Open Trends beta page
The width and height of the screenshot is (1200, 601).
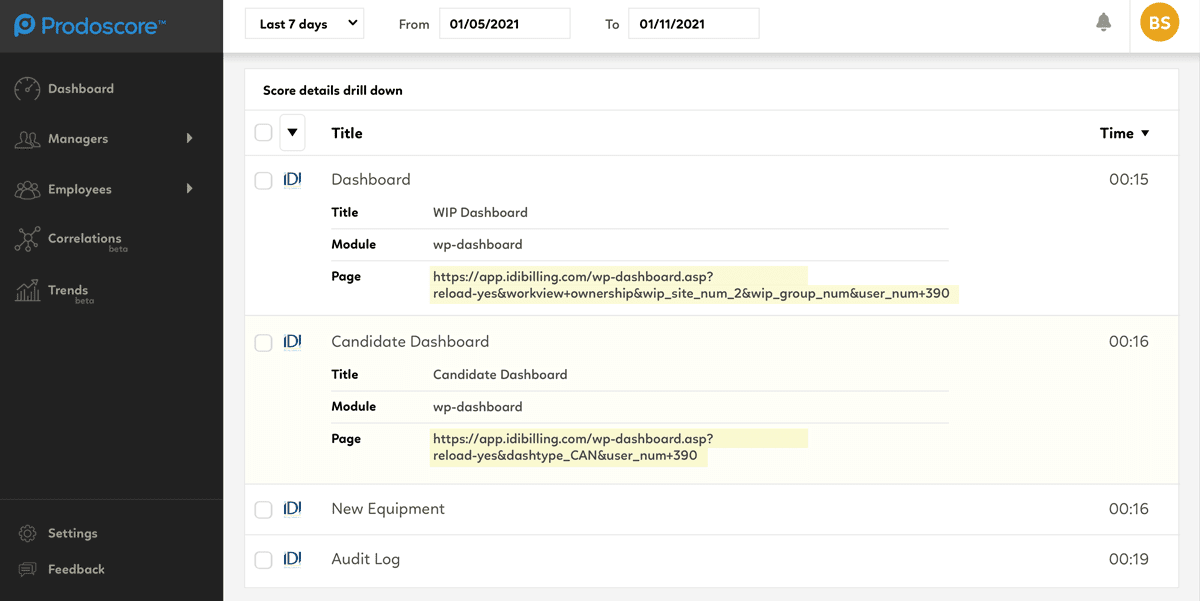point(70,292)
